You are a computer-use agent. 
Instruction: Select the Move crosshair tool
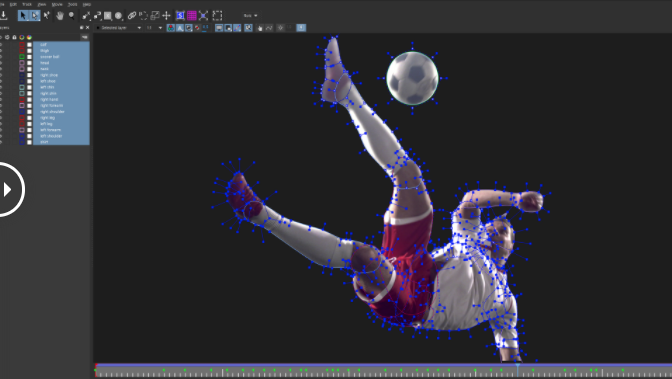coord(166,16)
